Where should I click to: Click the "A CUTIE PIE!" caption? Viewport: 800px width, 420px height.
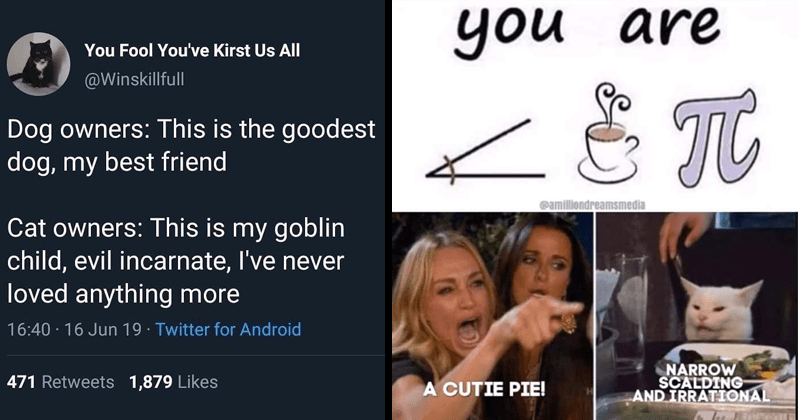point(485,389)
